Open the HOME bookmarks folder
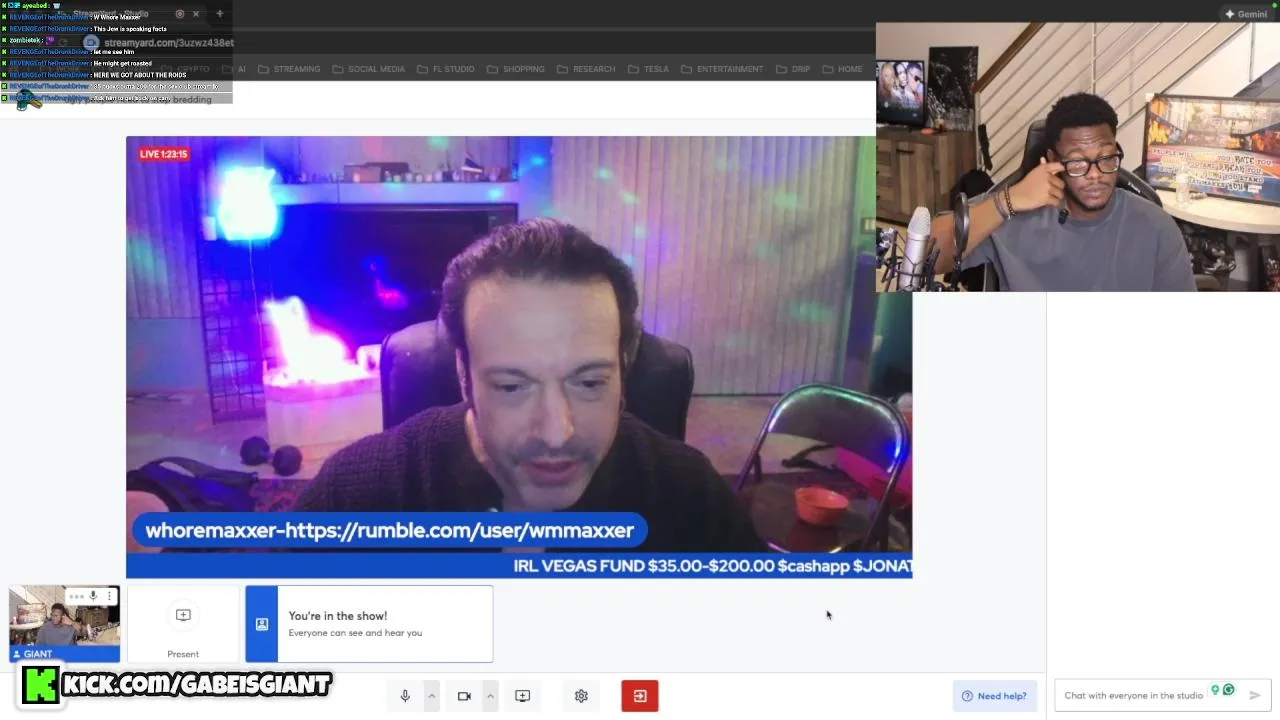This screenshot has width=1280, height=720. [842, 69]
